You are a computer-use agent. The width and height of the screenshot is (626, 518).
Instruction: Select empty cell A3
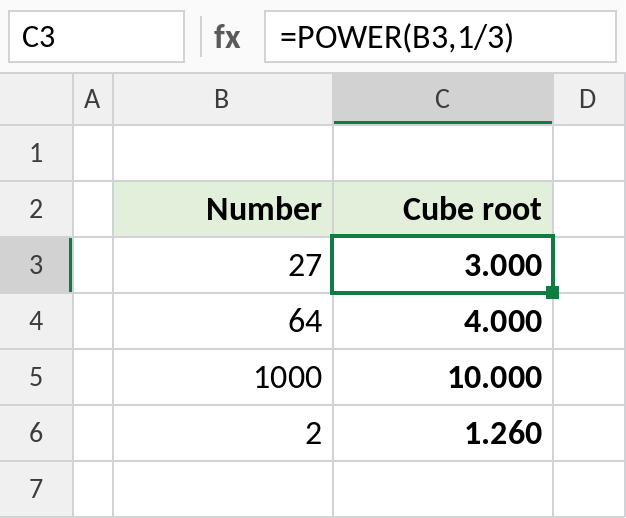[93, 265]
